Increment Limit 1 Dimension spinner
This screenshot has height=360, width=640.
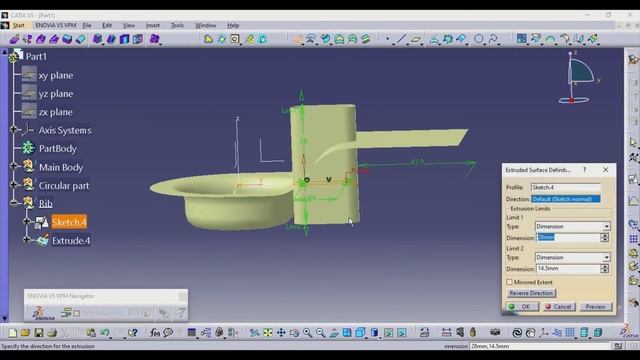click(x=604, y=236)
